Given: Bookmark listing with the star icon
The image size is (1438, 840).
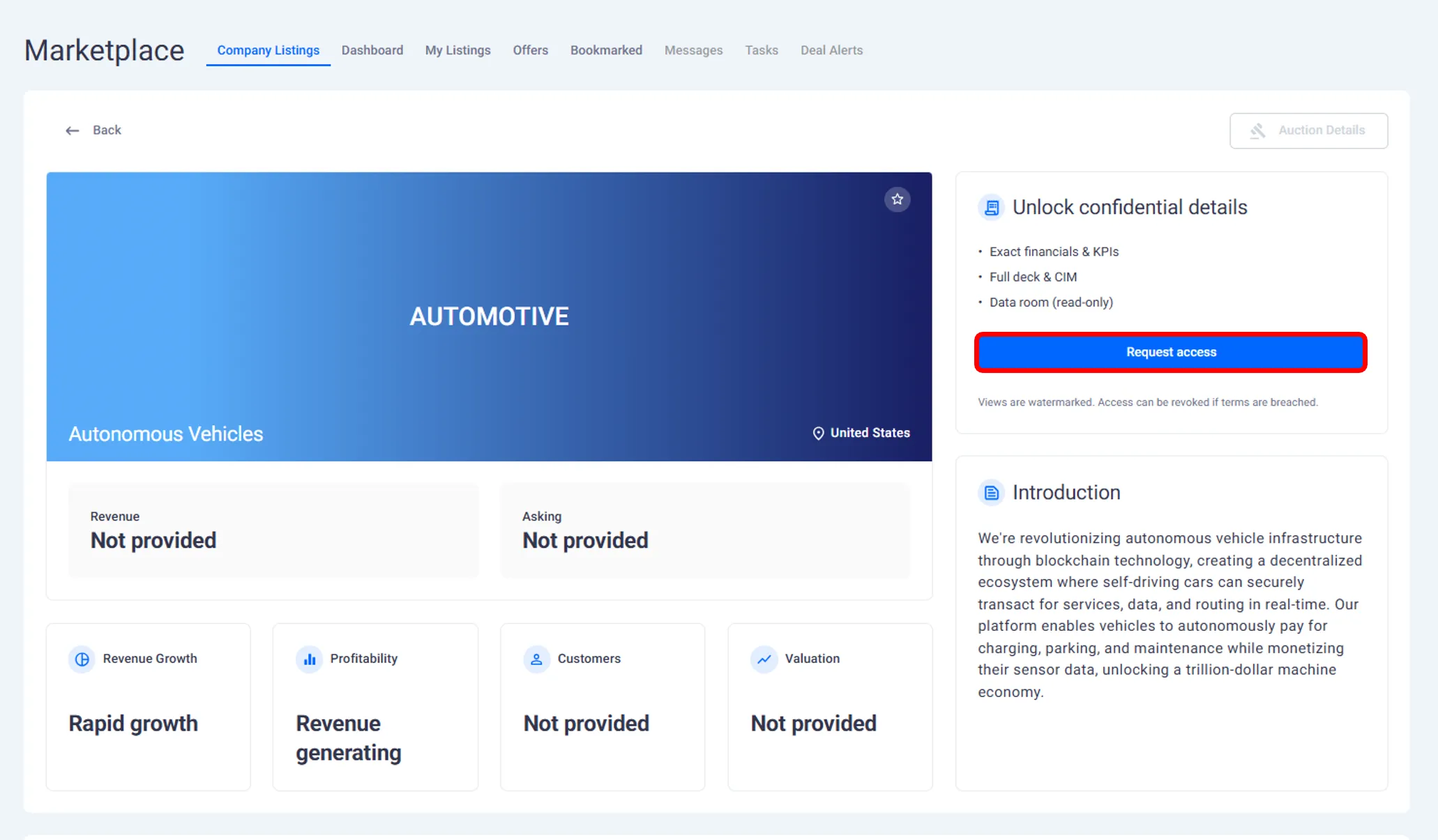Looking at the screenshot, I should 897,199.
